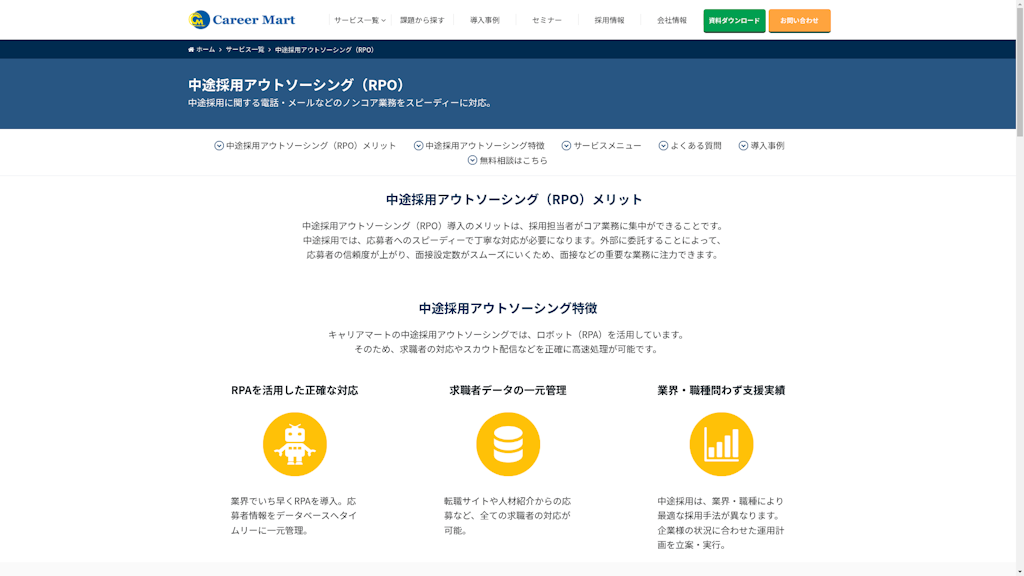Image resolution: width=1024 pixels, height=576 pixels.
Task: Expand the サービス一覧 dropdown menu
Action: [x=359, y=20]
